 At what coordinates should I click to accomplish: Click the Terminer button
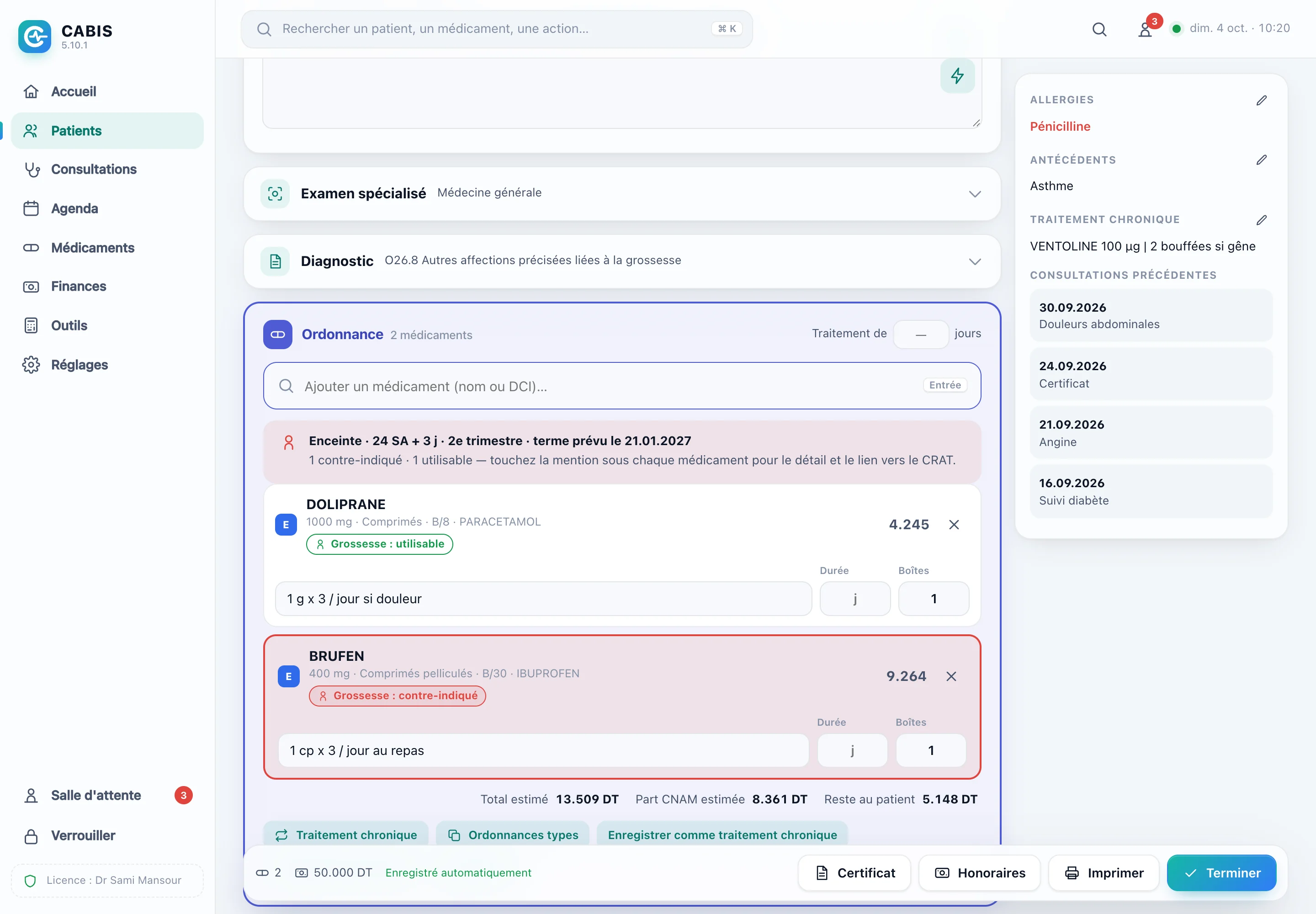coord(1221,873)
